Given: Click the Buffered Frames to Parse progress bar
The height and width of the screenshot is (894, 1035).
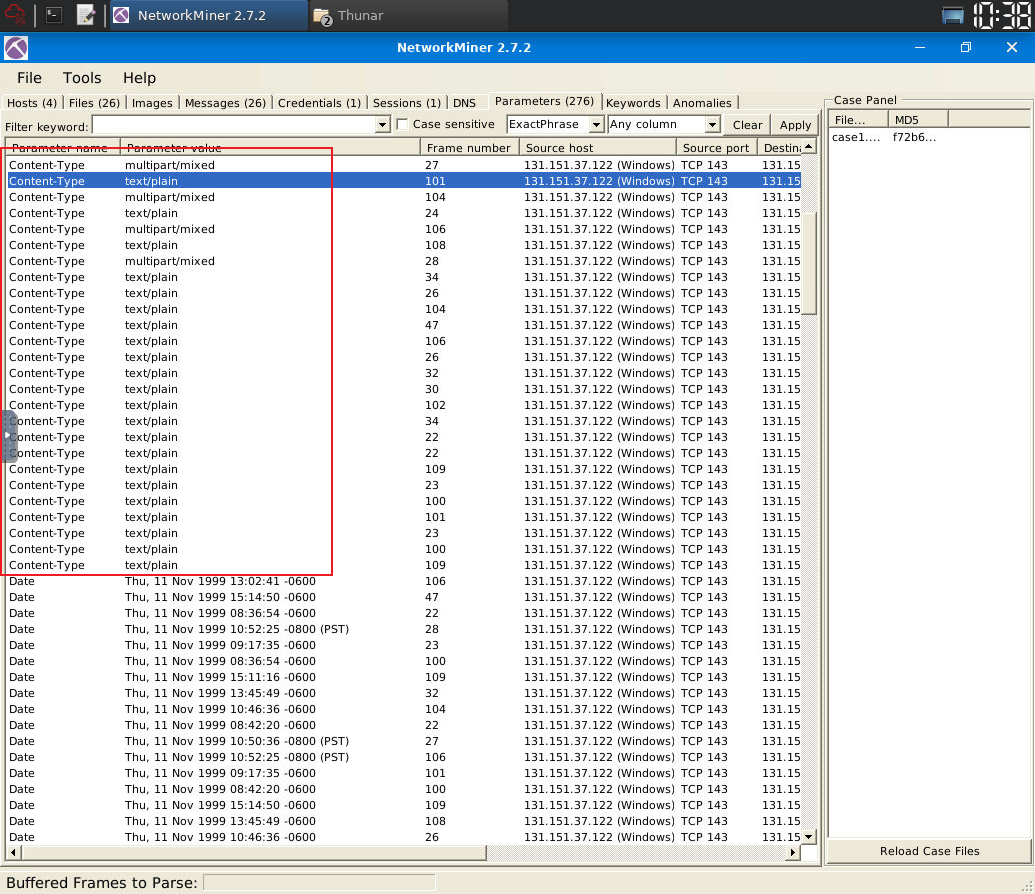Looking at the screenshot, I should pyautogui.click(x=319, y=883).
